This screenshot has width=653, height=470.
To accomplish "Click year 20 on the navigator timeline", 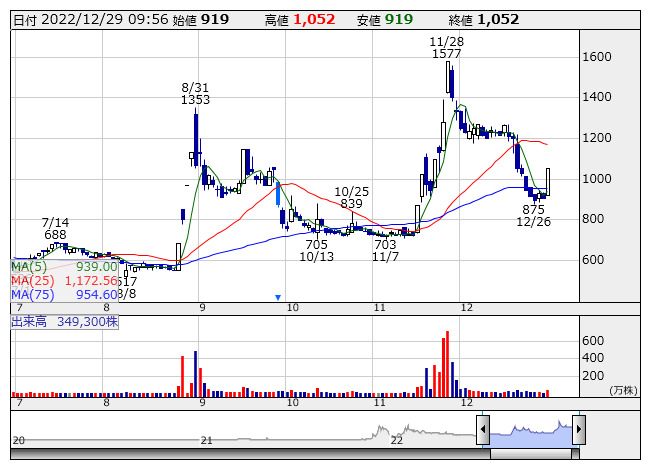I will pos(19,440).
